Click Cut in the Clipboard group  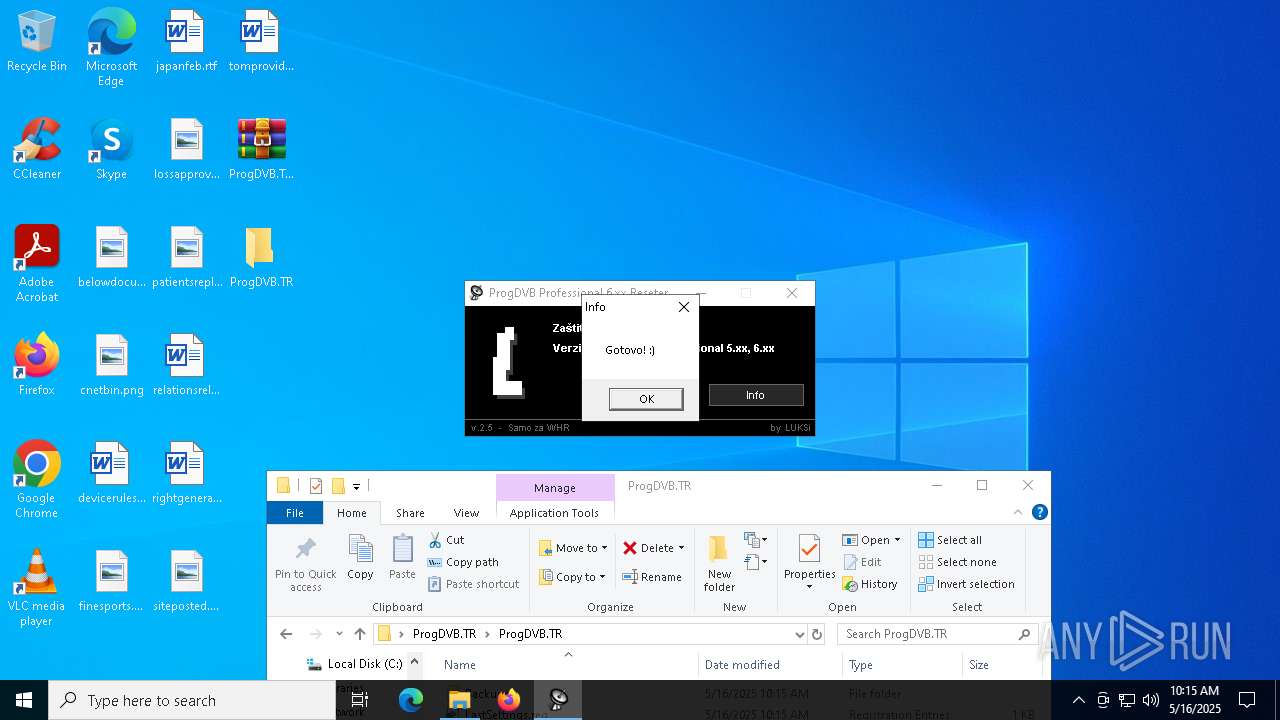447,540
